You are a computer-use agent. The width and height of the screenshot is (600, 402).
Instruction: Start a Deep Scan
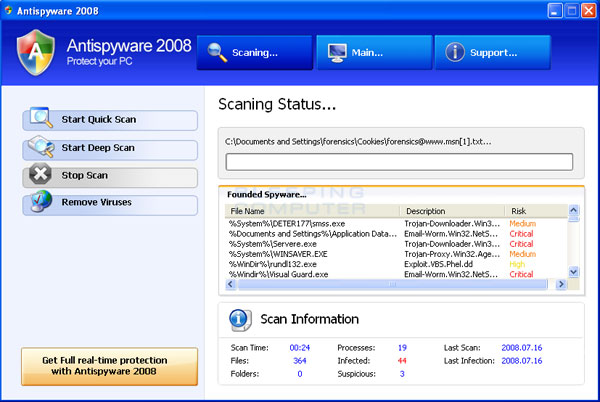coord(110,149)
